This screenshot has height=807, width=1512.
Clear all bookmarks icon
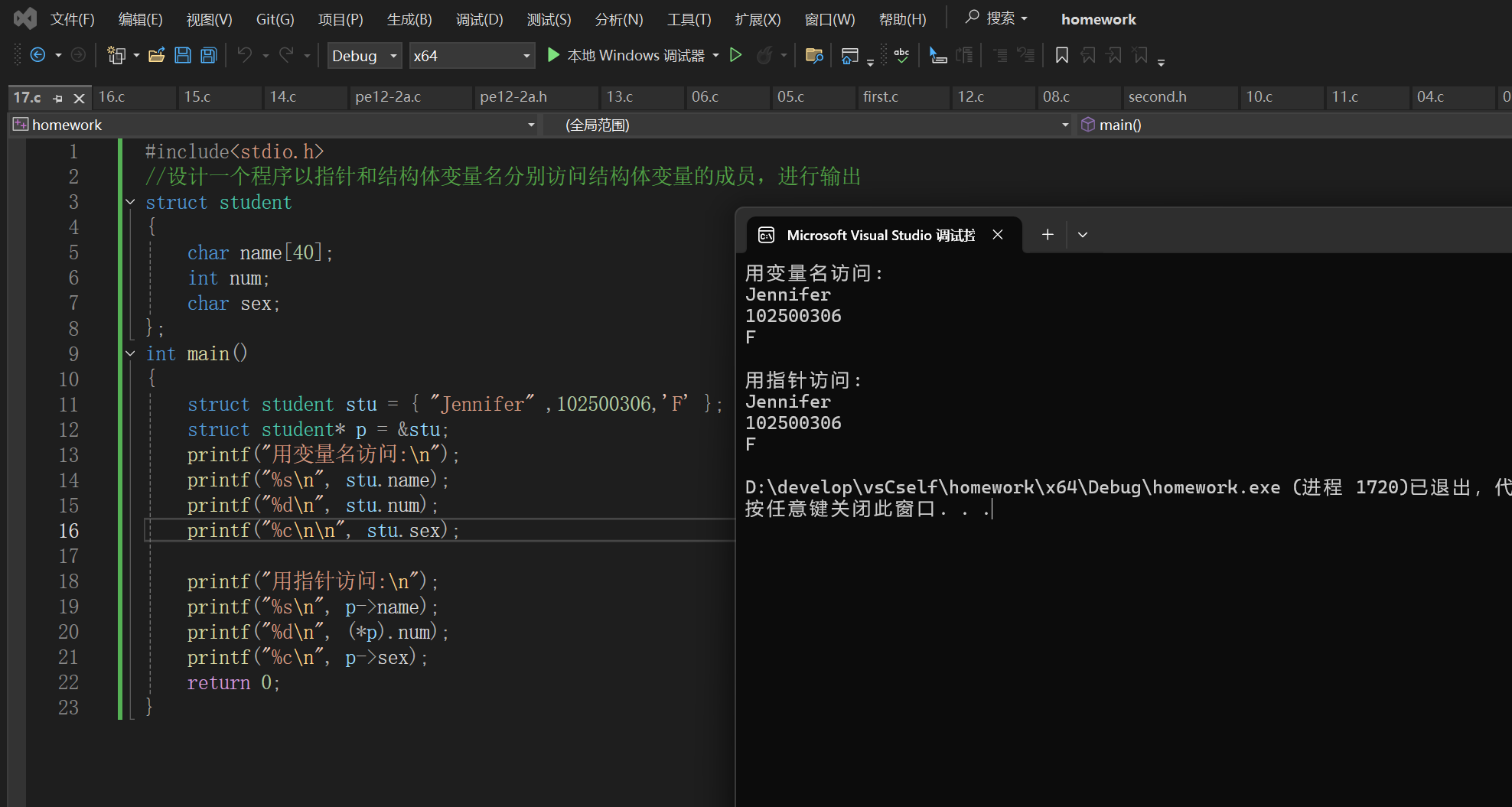point(1140,55)
